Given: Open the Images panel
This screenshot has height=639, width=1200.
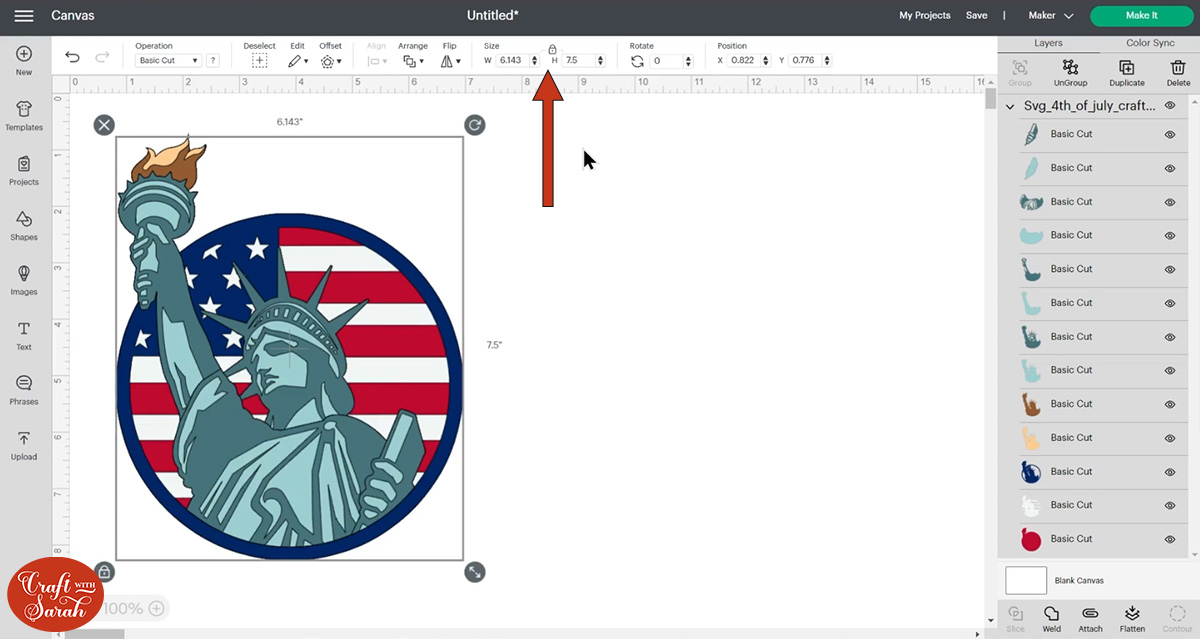Looking at the screenshot, I should coord(24,283).
